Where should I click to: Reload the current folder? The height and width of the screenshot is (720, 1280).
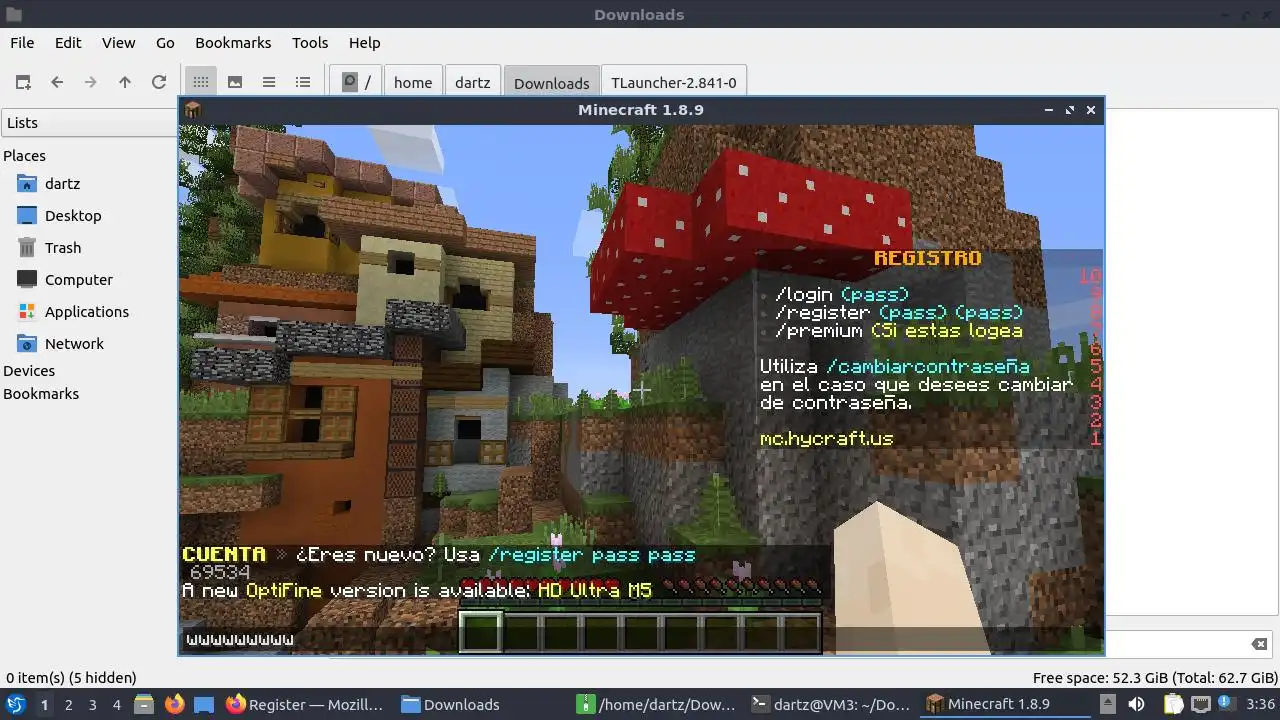159,82
